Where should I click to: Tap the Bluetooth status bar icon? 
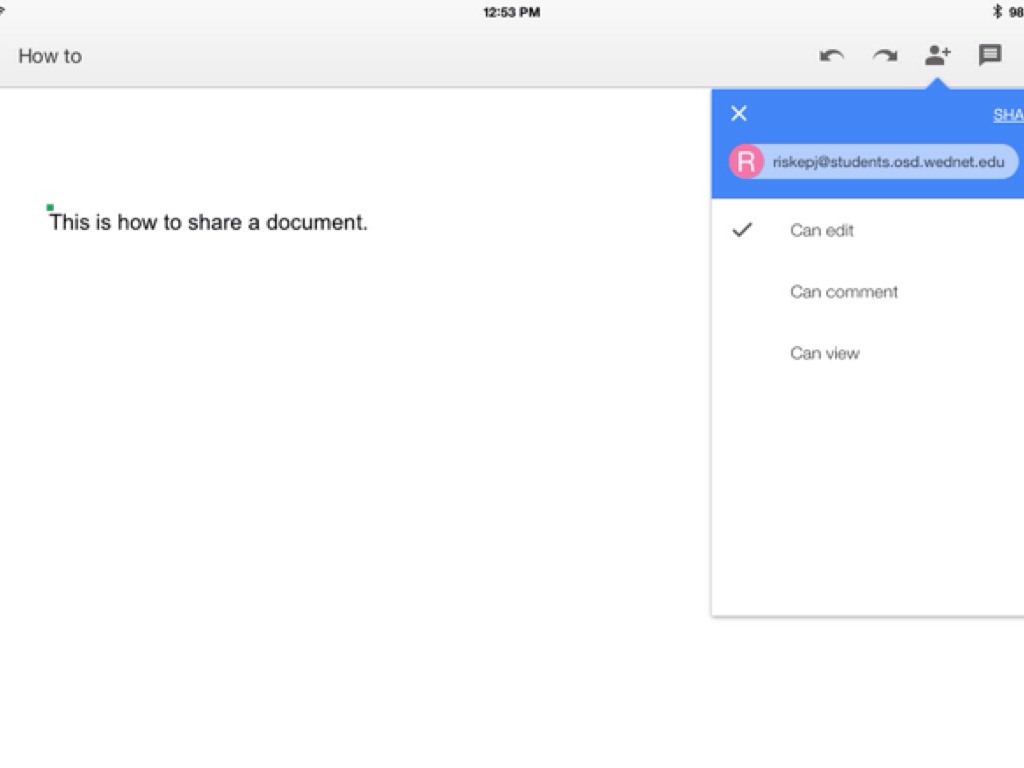[996, 12]
